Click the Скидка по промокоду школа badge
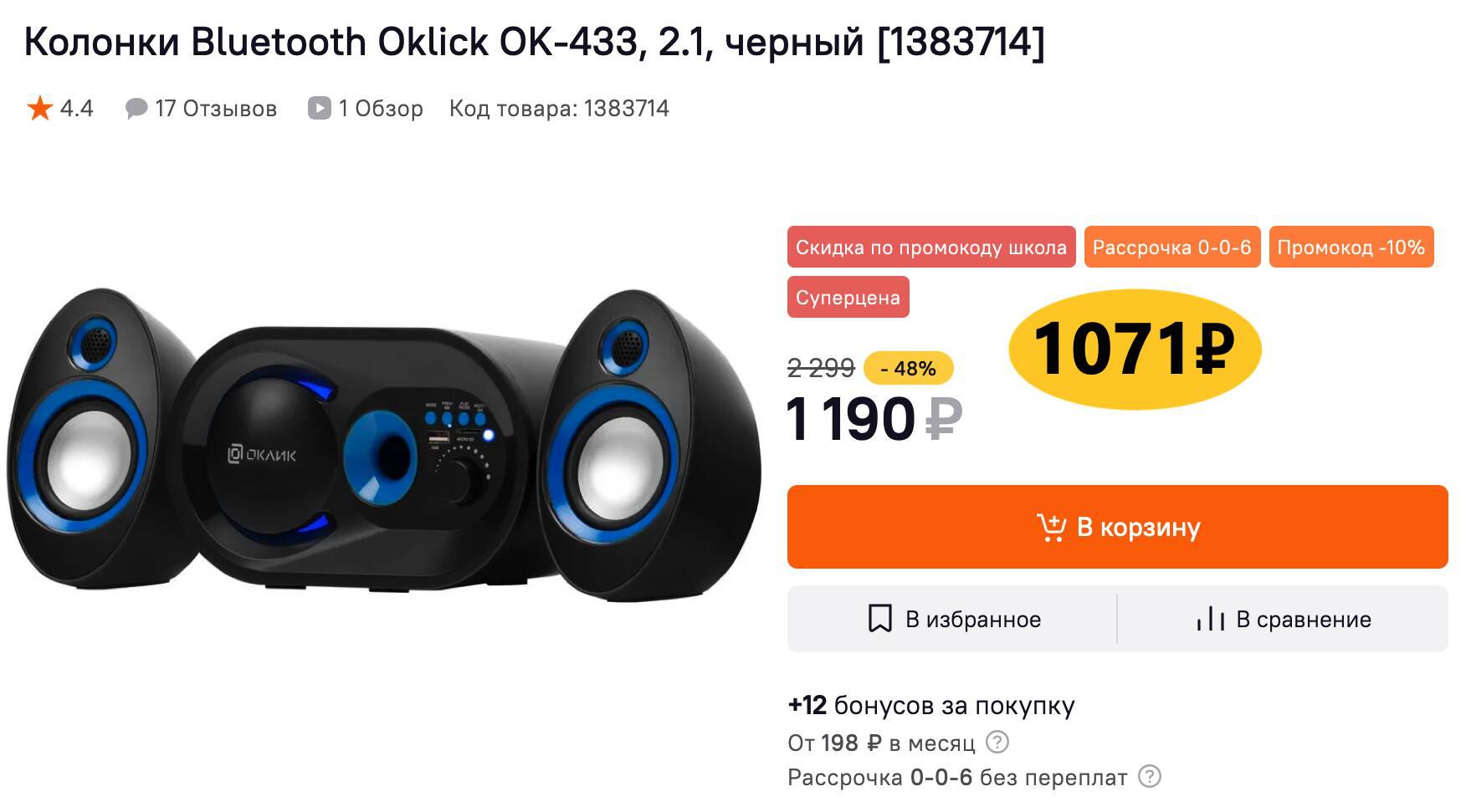1466x812 pixels. pyautogui.click(x=931, y=247)
